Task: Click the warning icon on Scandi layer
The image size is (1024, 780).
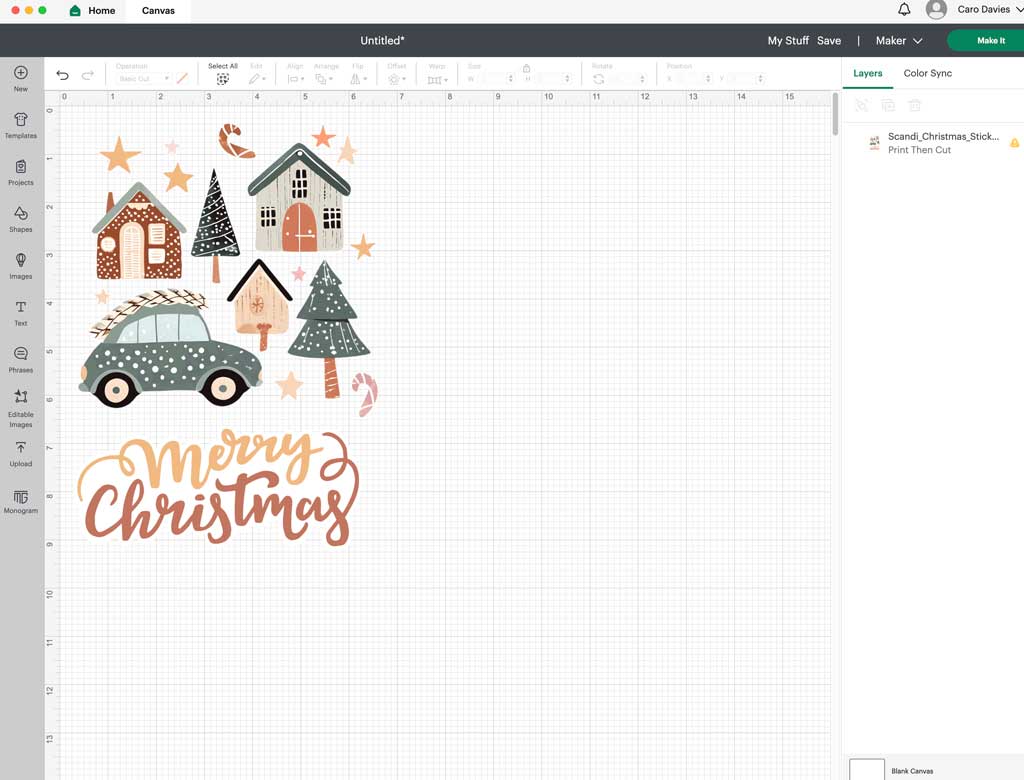Action: [x=1014, y=143]
